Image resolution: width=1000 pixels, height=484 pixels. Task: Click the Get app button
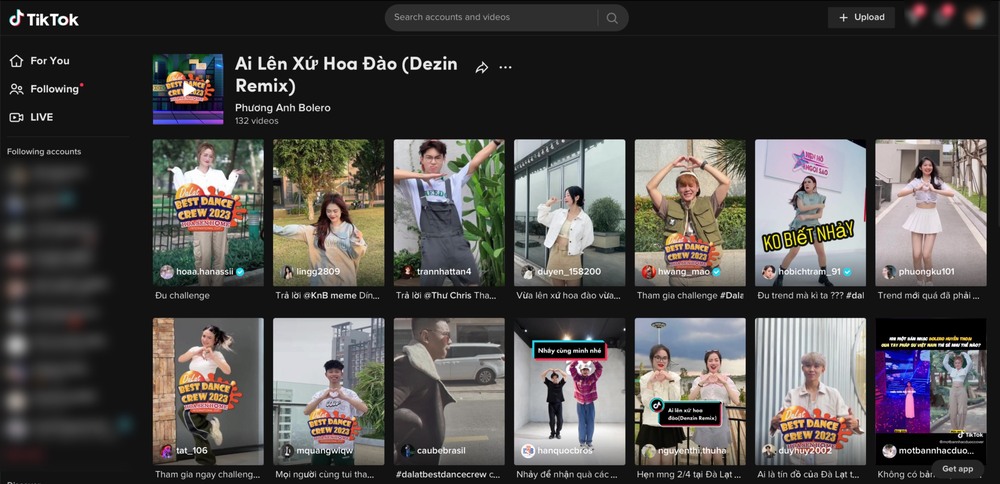957,468
